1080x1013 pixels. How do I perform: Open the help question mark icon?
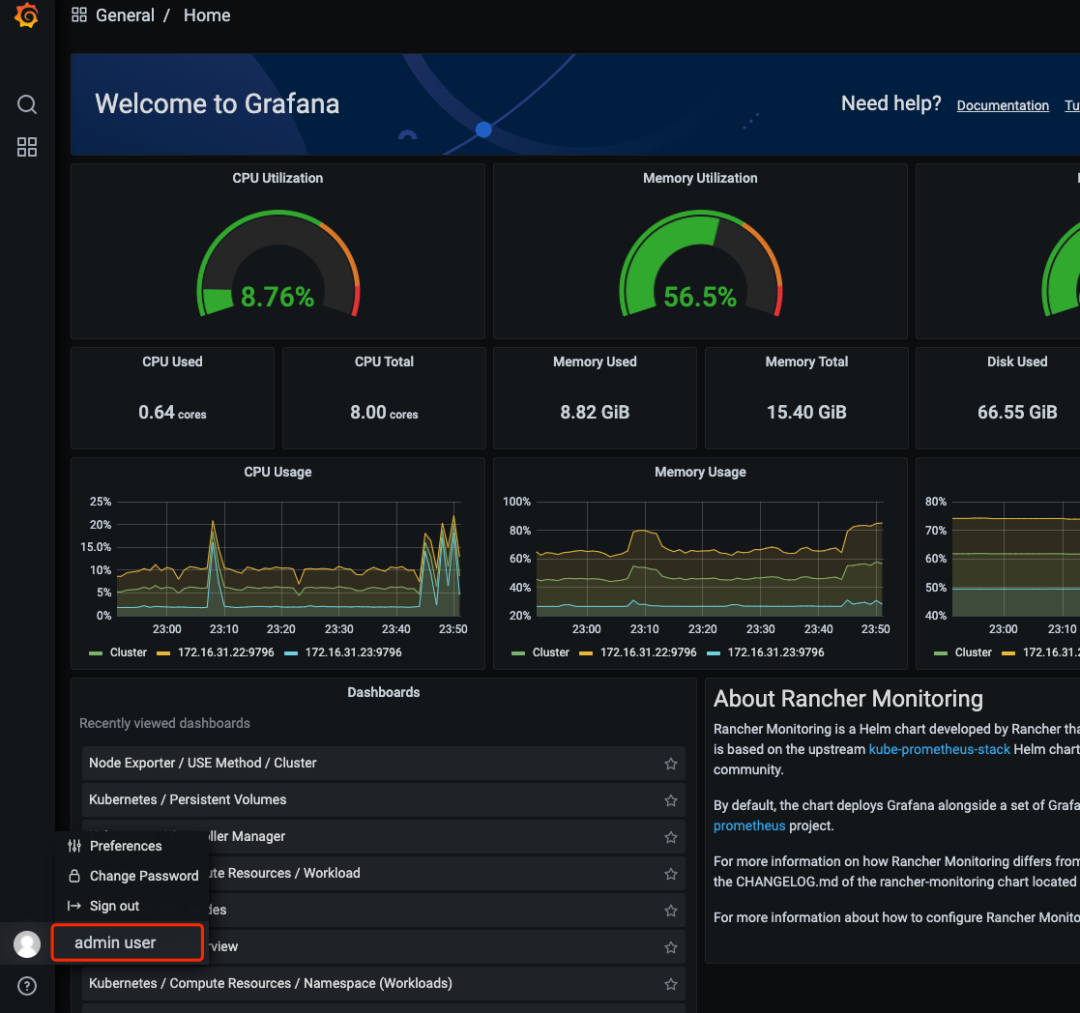pos(27,986)
